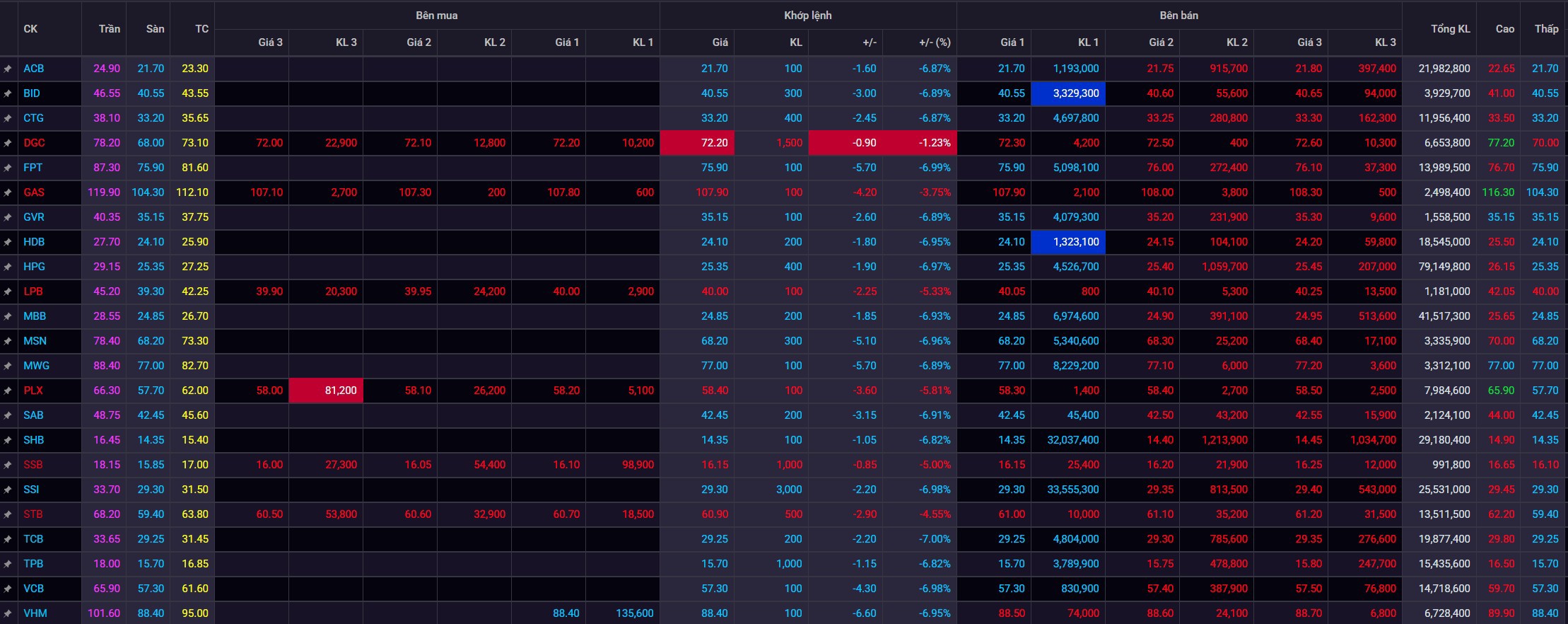Select the Khớp lệnh header group
1568x624 pixels.
(807, 16)
